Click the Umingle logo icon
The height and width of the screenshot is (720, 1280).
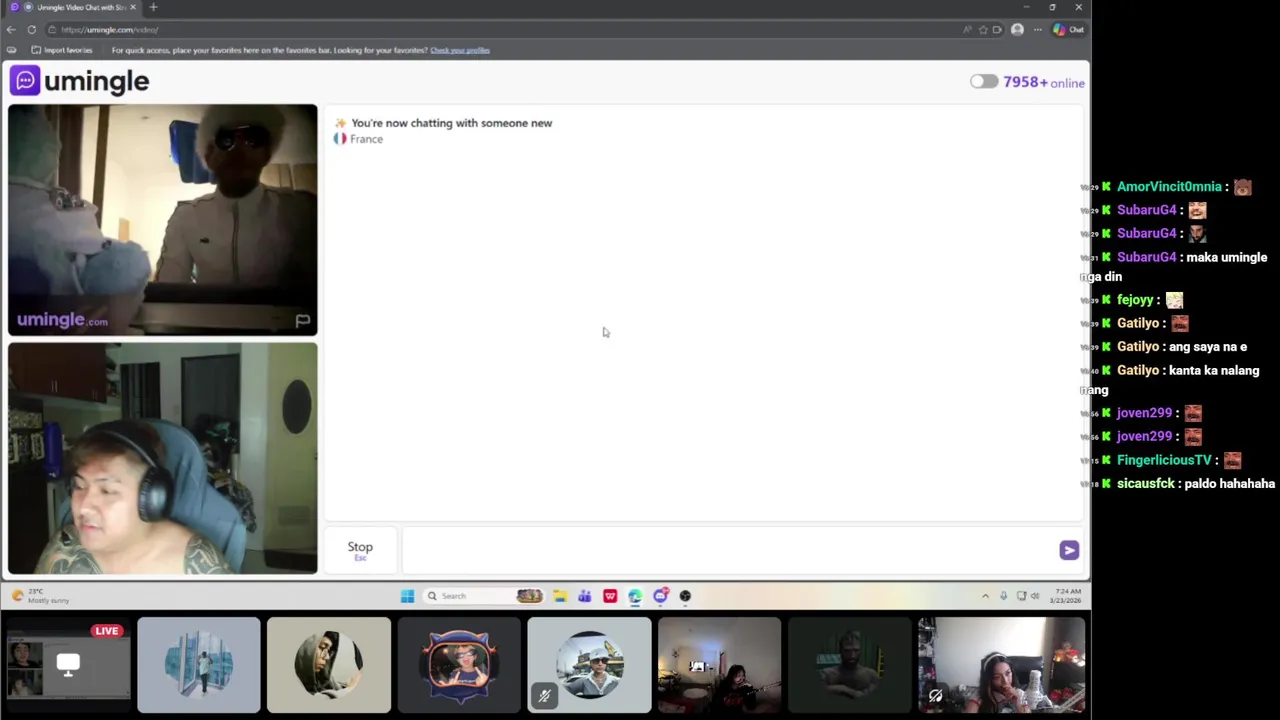tap(25, 81)
